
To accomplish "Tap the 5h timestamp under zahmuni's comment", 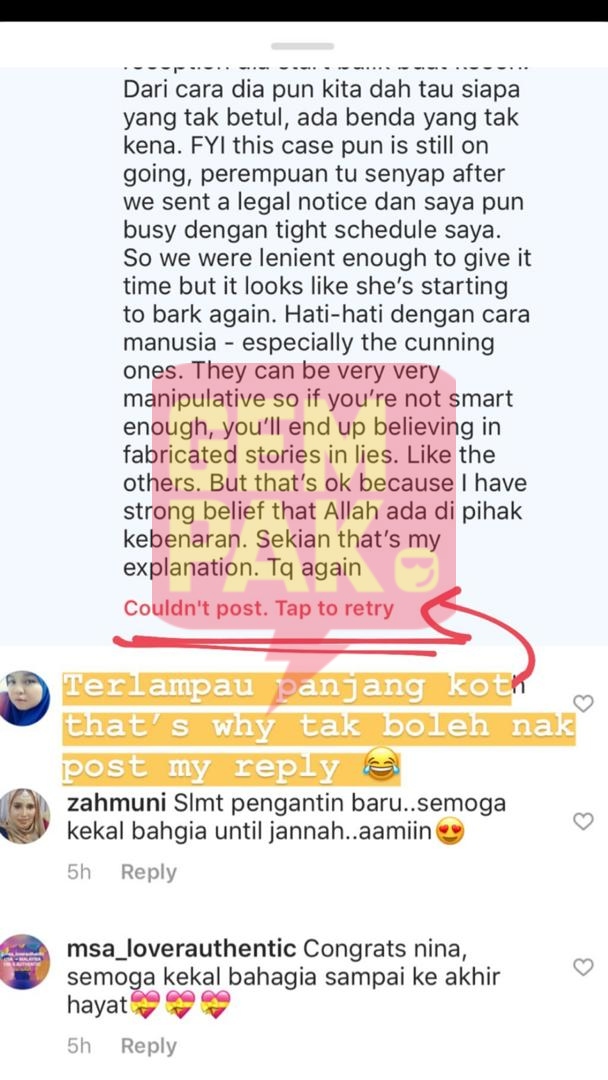I will pyautogui.click(x=79, y=872).
